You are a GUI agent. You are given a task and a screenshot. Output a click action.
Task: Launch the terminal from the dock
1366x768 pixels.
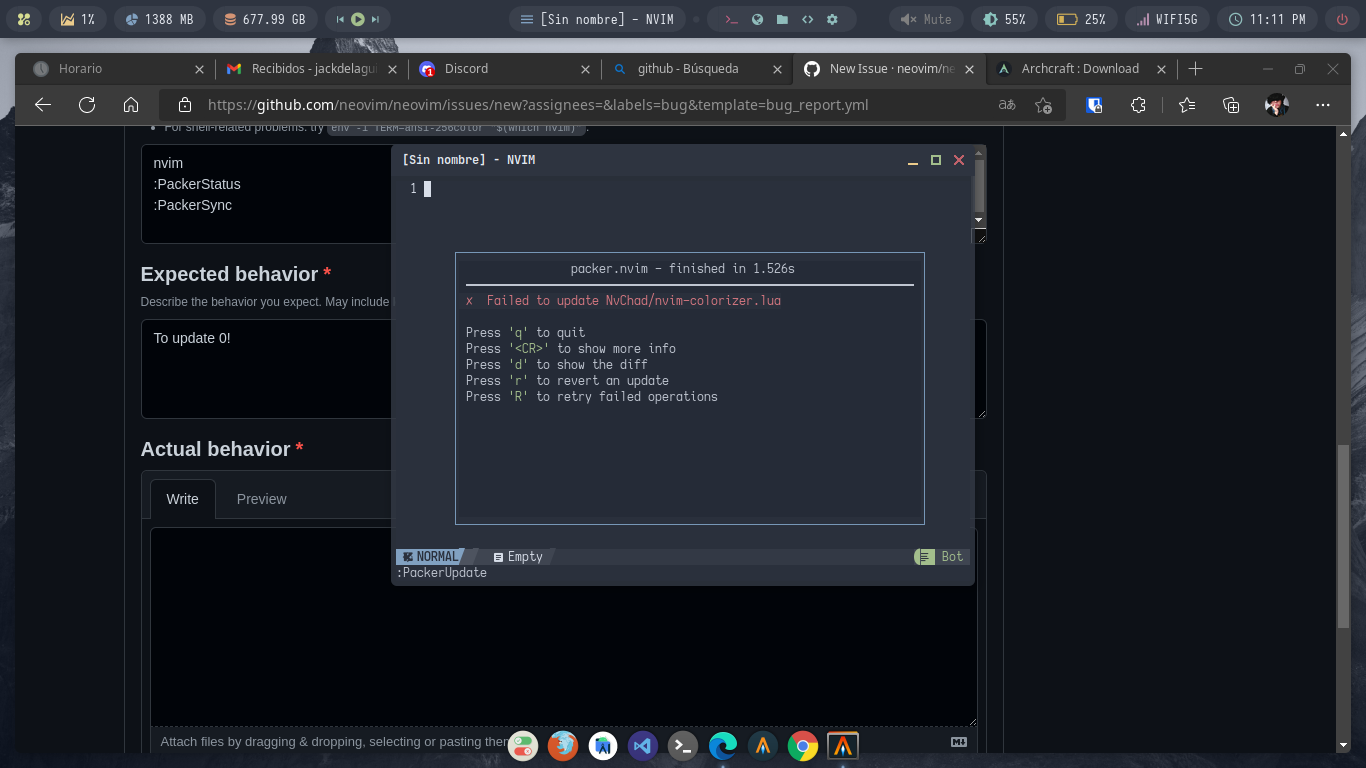pos(683,745)
